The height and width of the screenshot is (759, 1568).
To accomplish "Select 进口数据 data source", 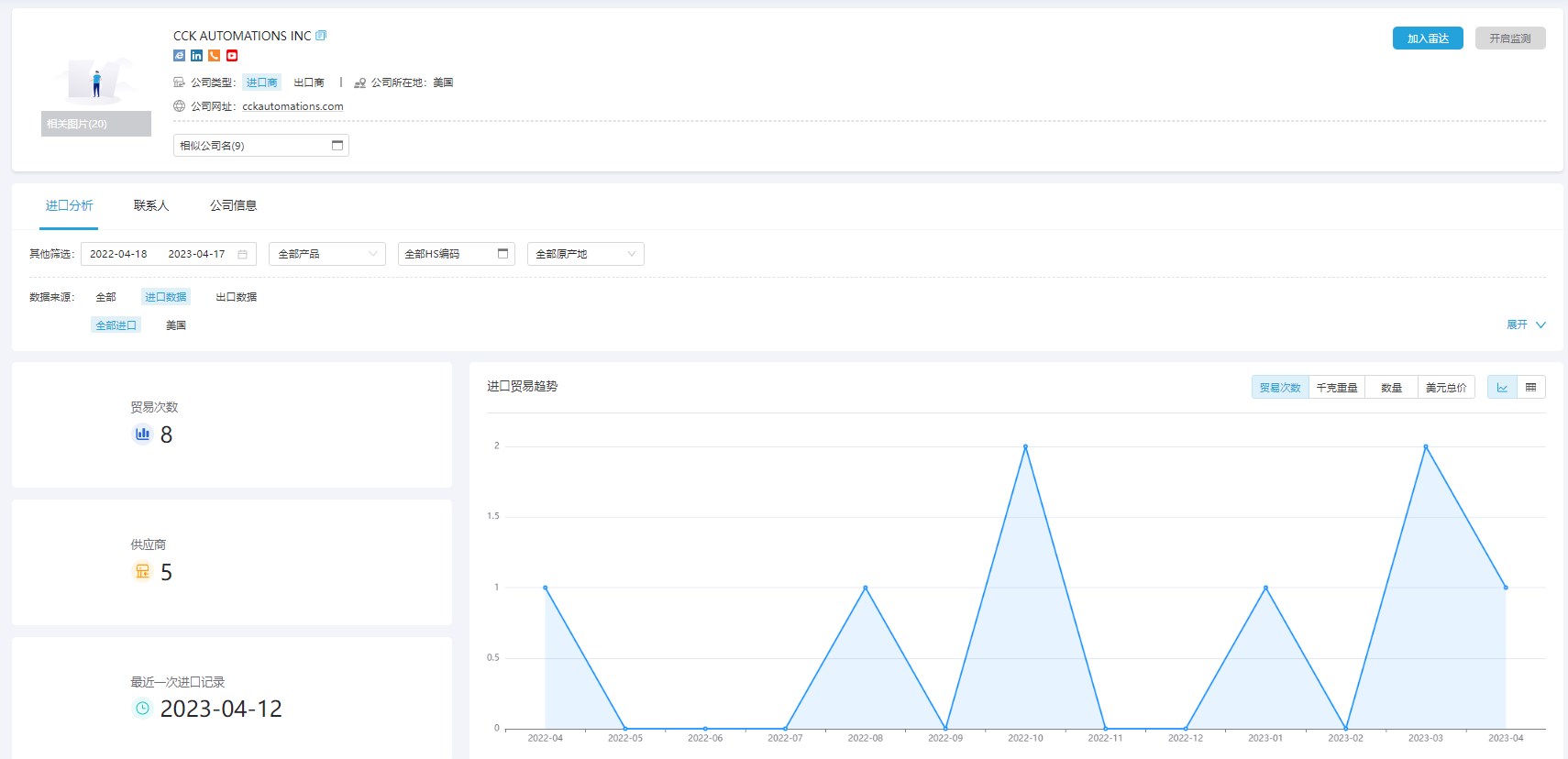I will (x=166, y=297).
